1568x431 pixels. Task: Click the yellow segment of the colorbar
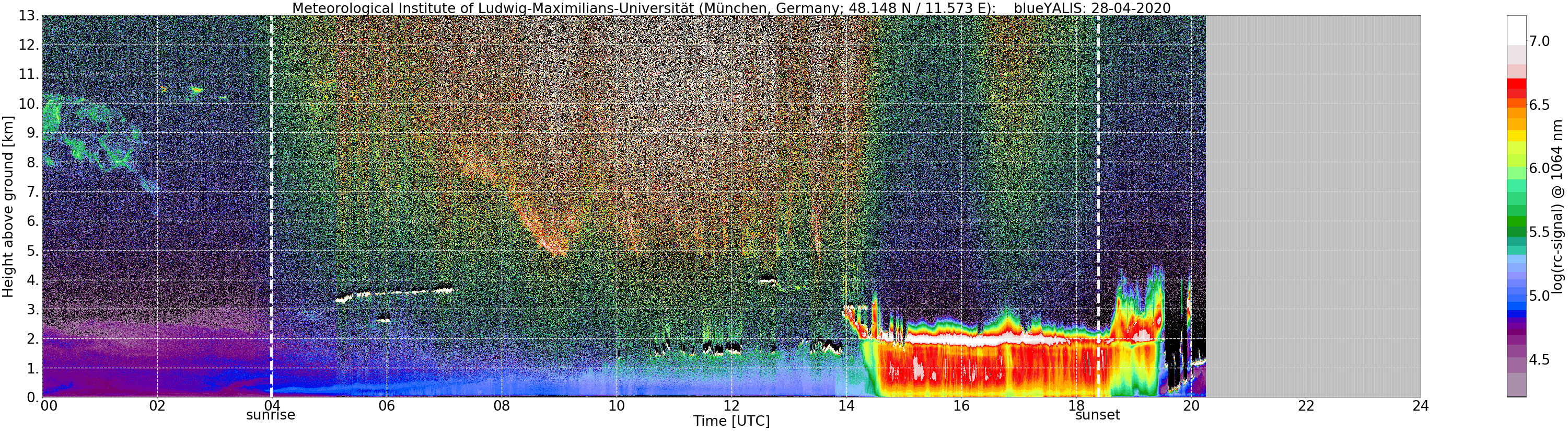coord(1516,136)
